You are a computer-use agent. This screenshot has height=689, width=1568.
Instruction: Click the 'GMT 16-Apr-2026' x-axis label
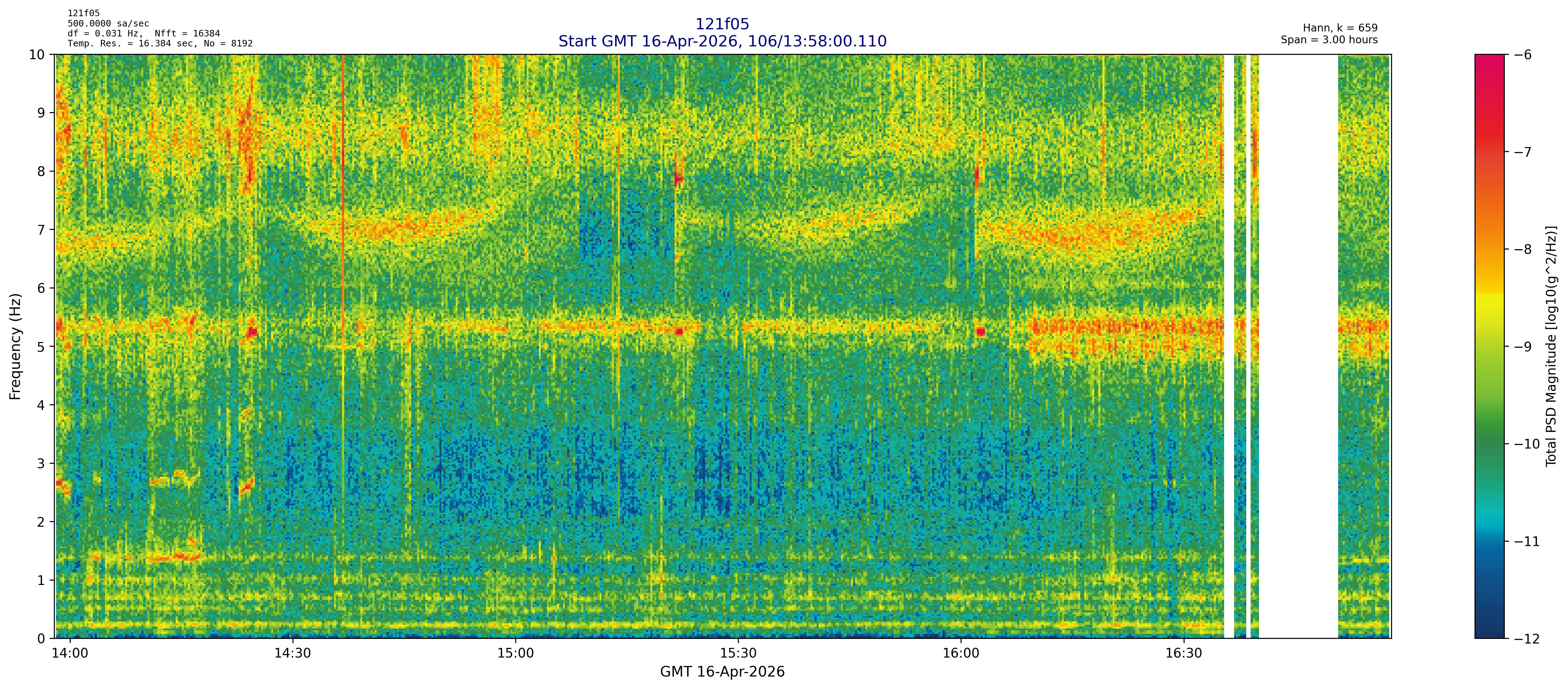click(722, 672)
